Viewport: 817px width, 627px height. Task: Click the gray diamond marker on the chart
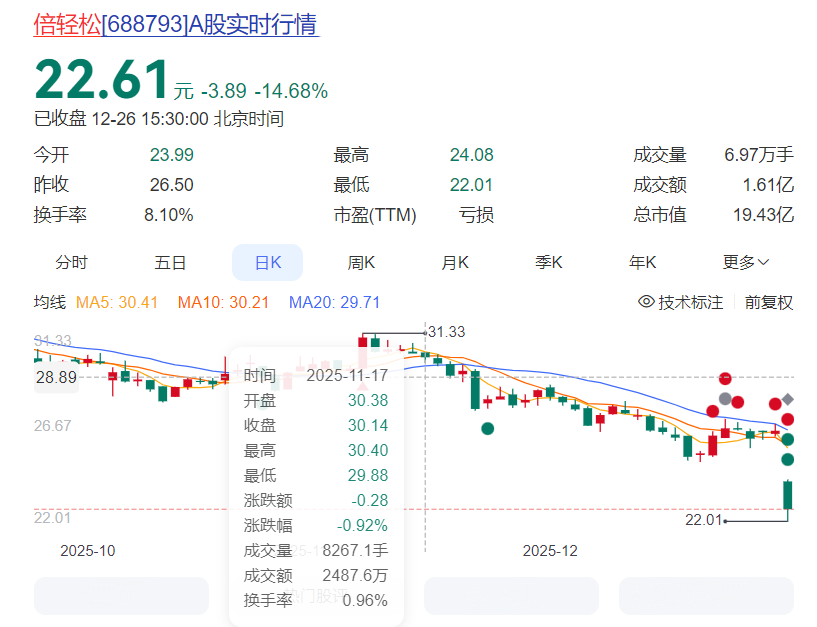coord(788,399)
